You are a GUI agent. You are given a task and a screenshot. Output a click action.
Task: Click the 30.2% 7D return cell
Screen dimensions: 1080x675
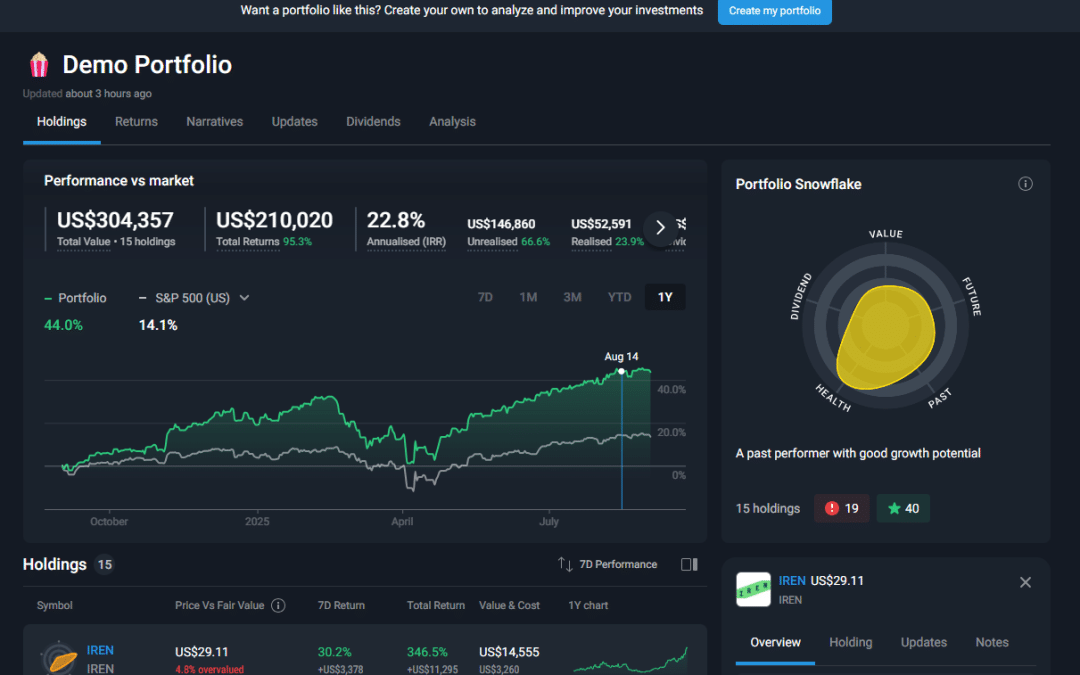pos(334,652)
